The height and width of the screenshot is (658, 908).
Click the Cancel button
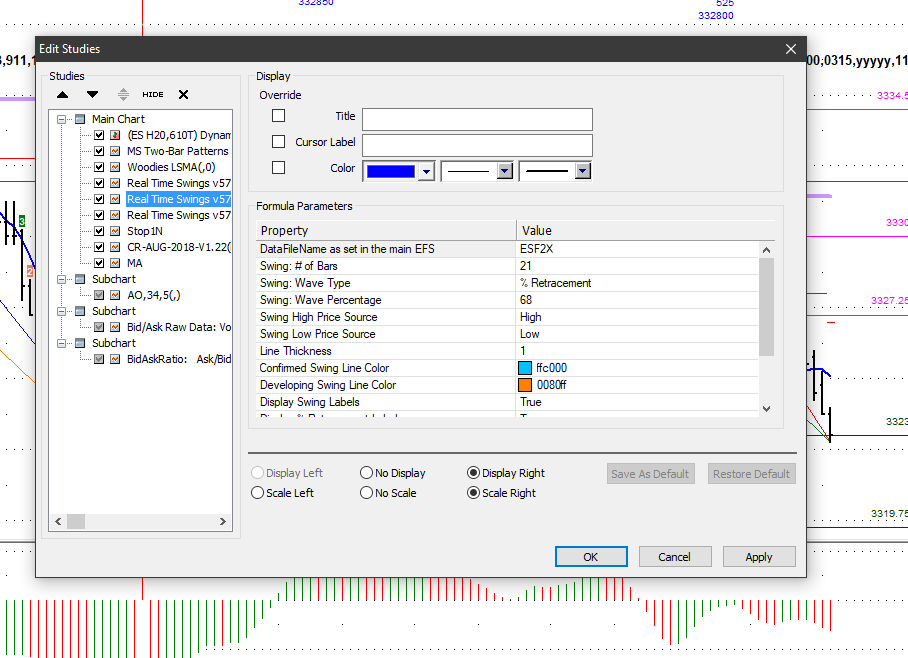(x=675, y=557)
